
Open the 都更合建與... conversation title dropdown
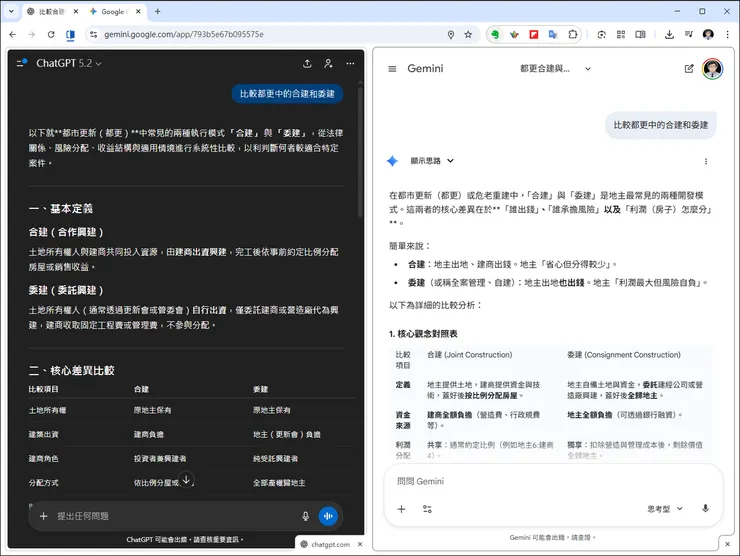[x=555, y=69]
